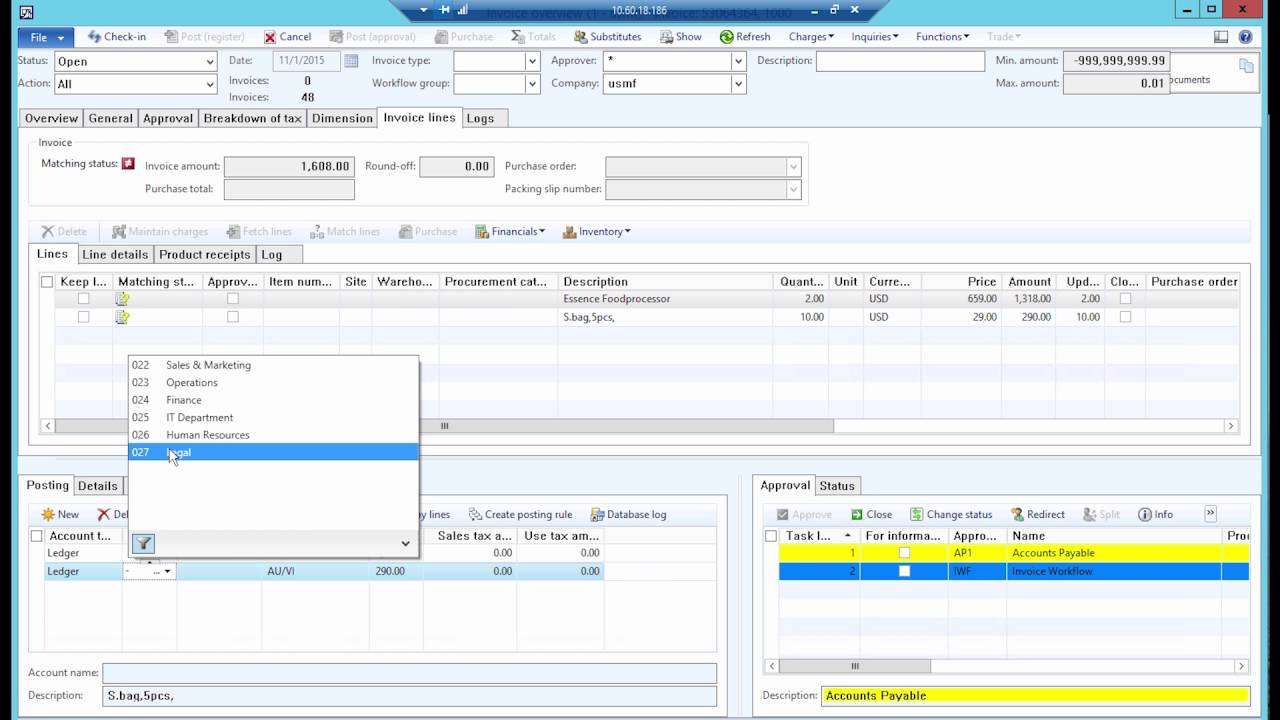The width and height of the screenshot is (1280, 720).
Task: Open the Database log
Action: click(x=629, y=515)
